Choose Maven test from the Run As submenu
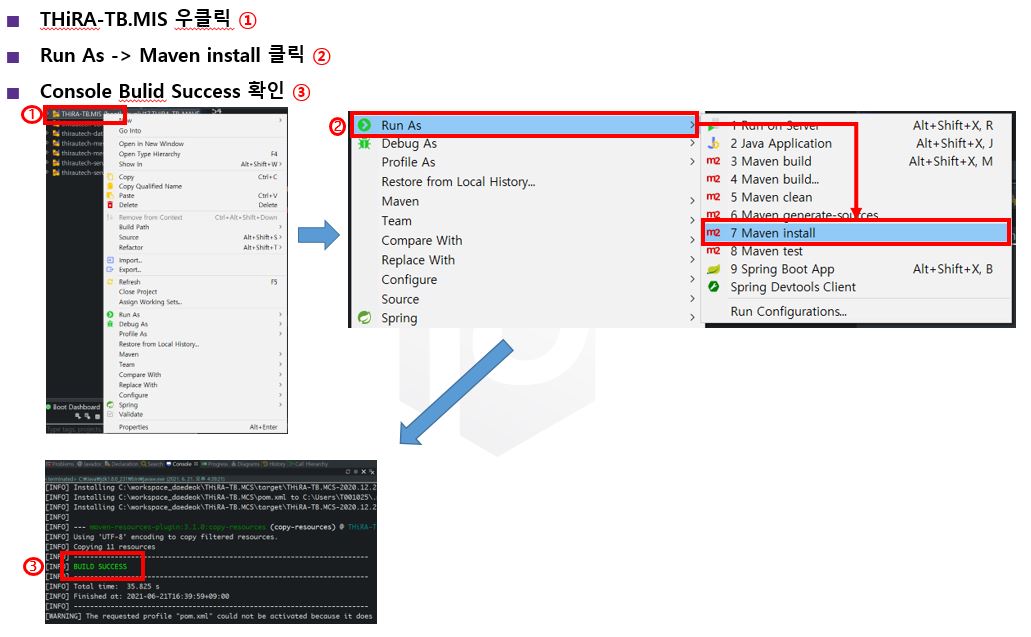1031x637 pixels. [x=766, y=251]
